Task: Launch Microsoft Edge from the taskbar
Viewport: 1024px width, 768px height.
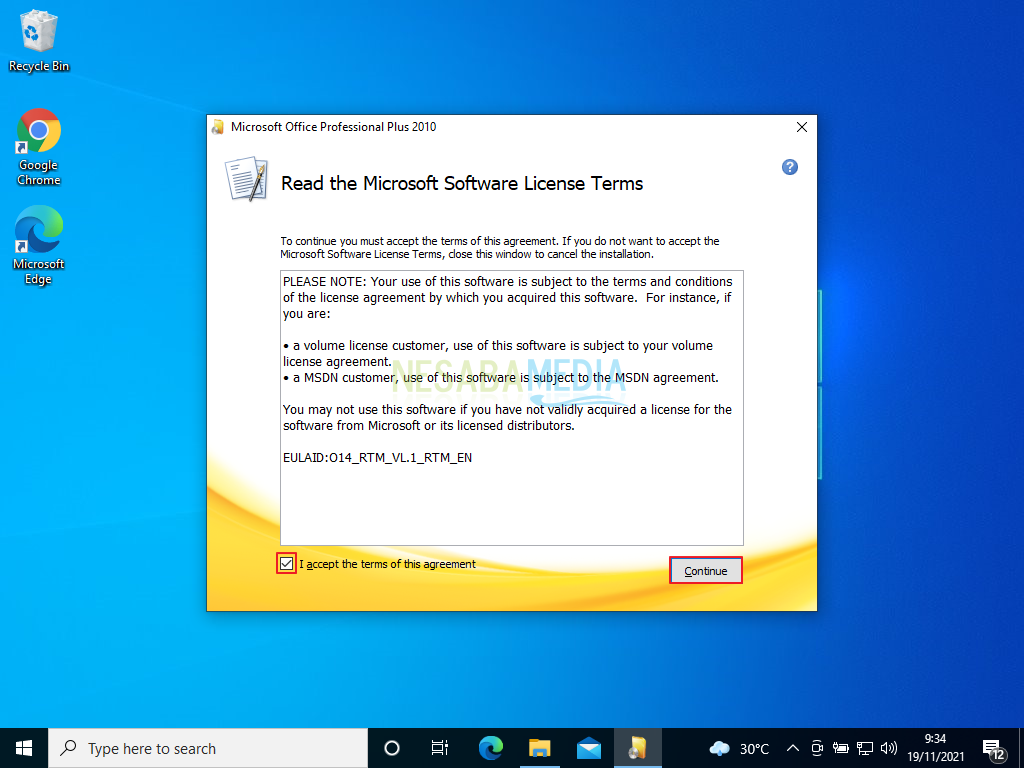Action: click(489, 747)
